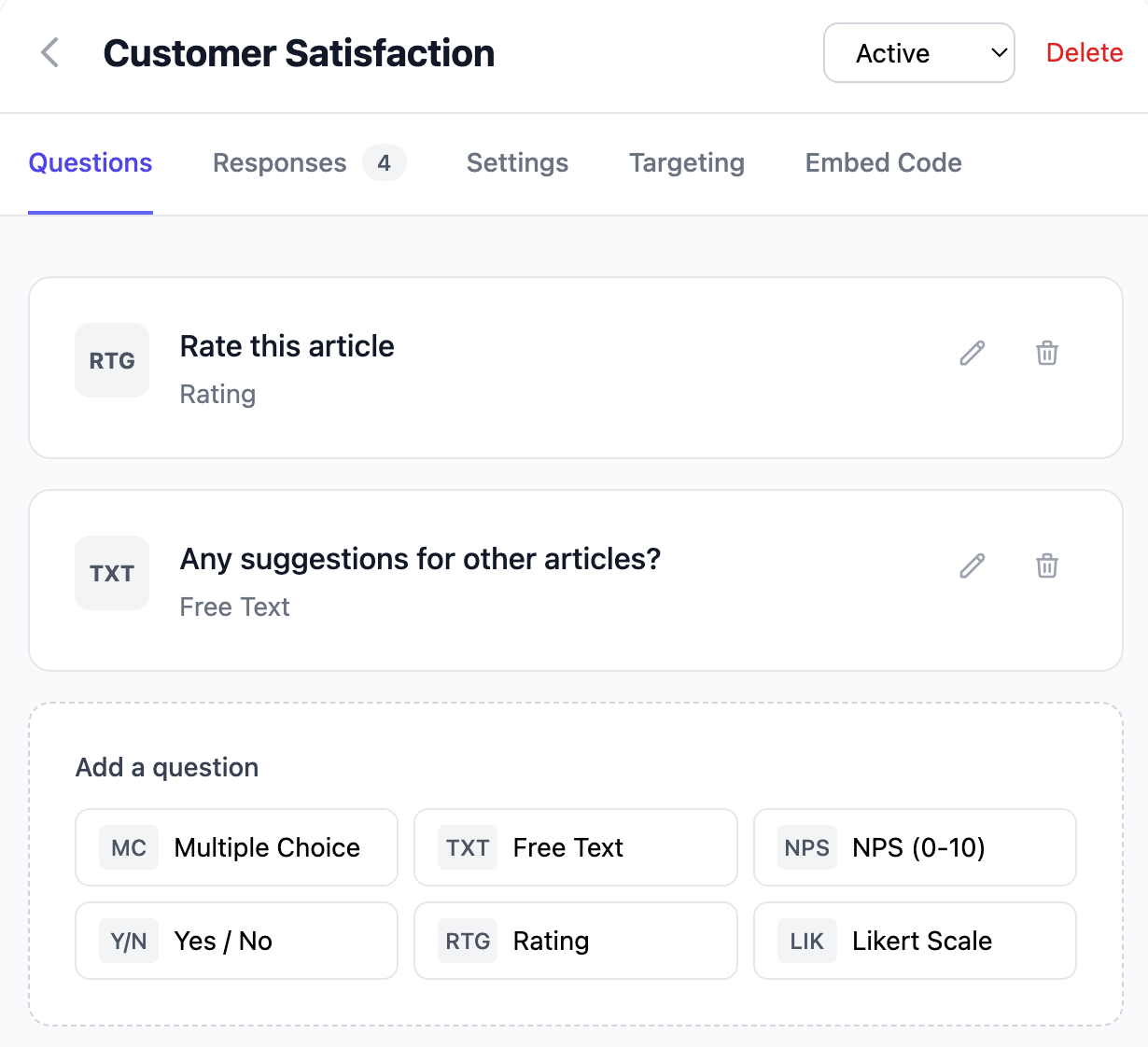Go to the Targeting tab
The height and width of the screenshot is (1047, 1148).
pos(686,162)
